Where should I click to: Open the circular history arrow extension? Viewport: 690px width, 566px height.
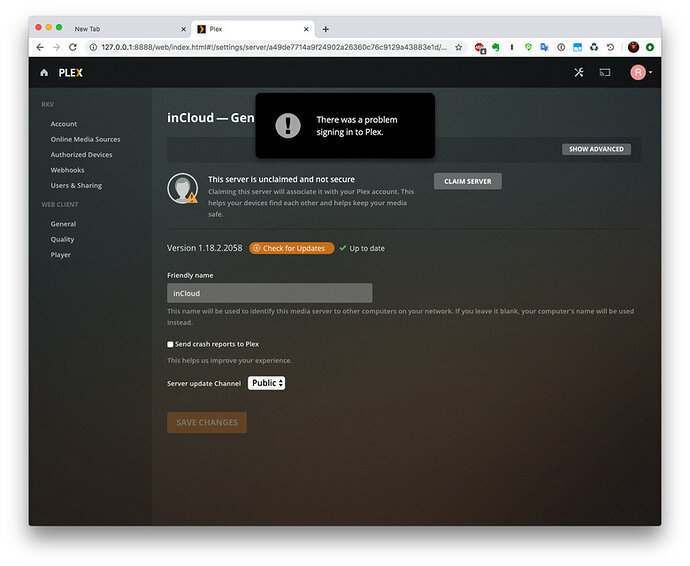(610, 47)
